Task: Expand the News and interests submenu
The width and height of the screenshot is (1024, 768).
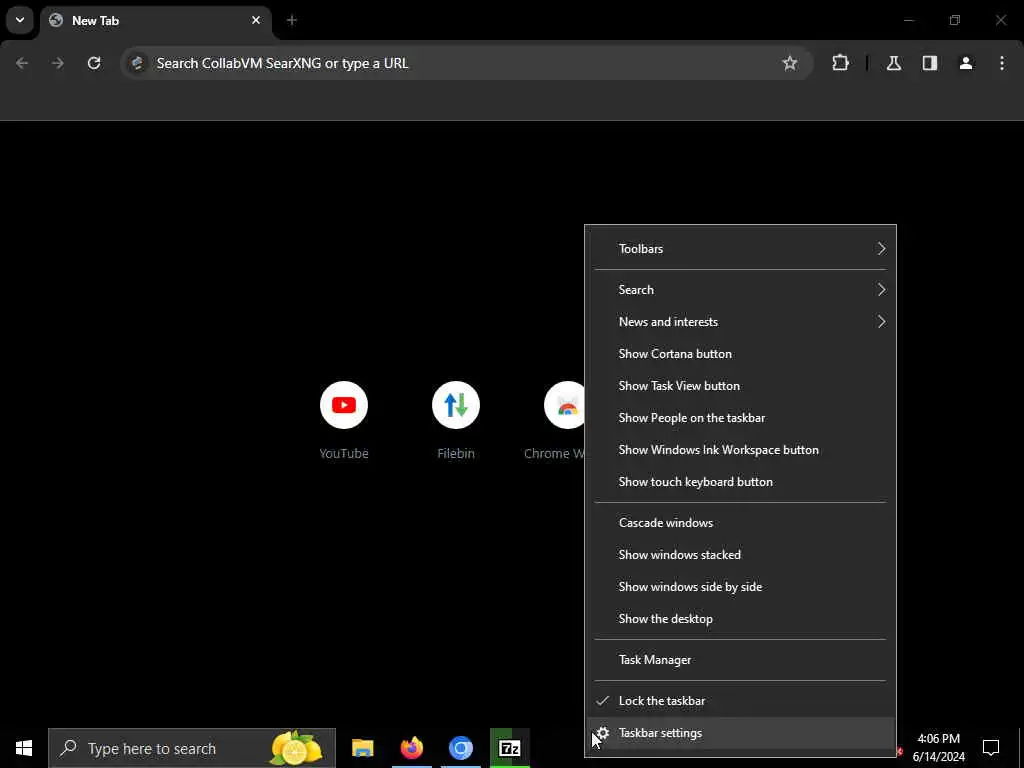Action: 741,321
